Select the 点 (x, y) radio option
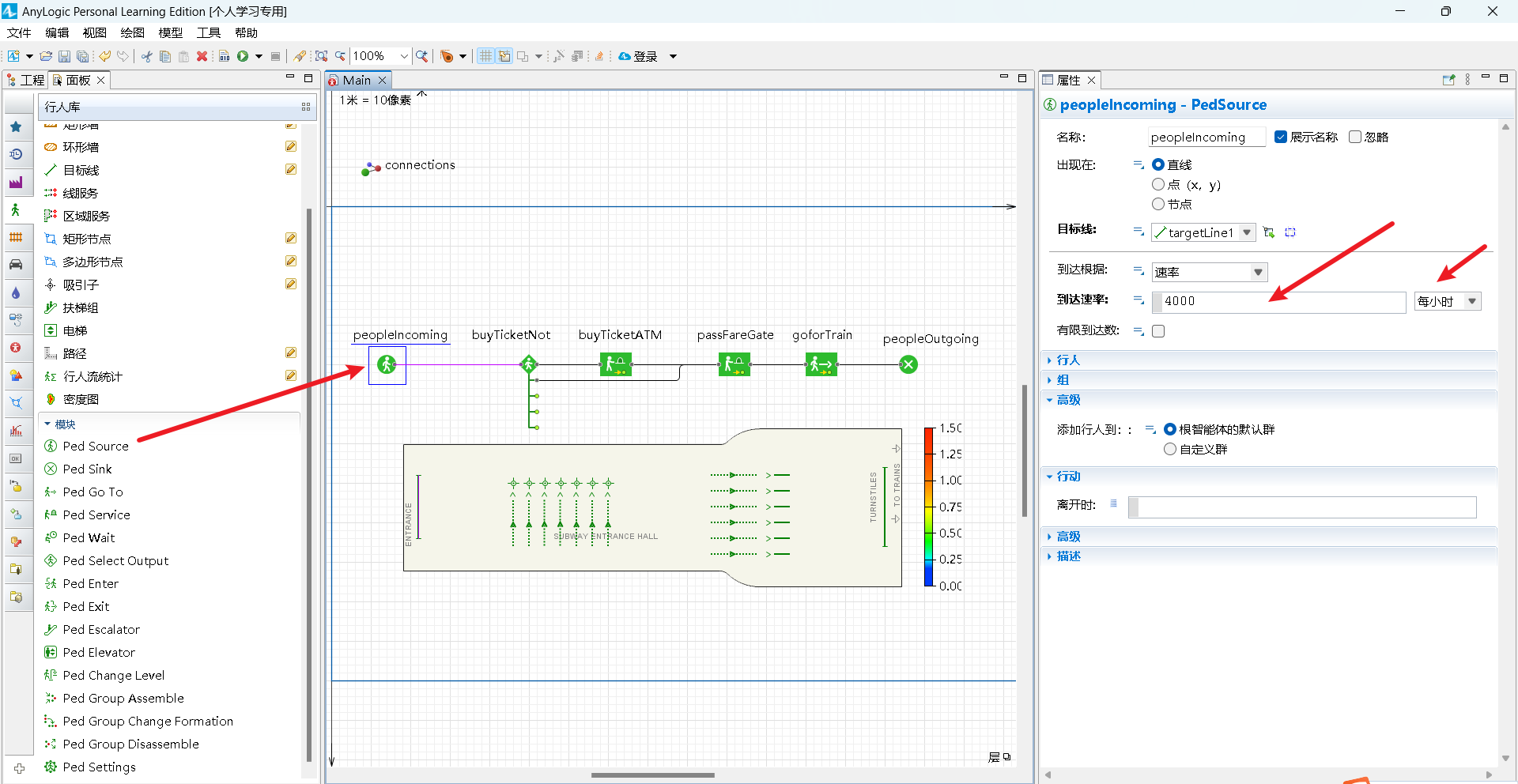Image resolution: width=1518 pixels, height=784 pixels. [1158, 184]
